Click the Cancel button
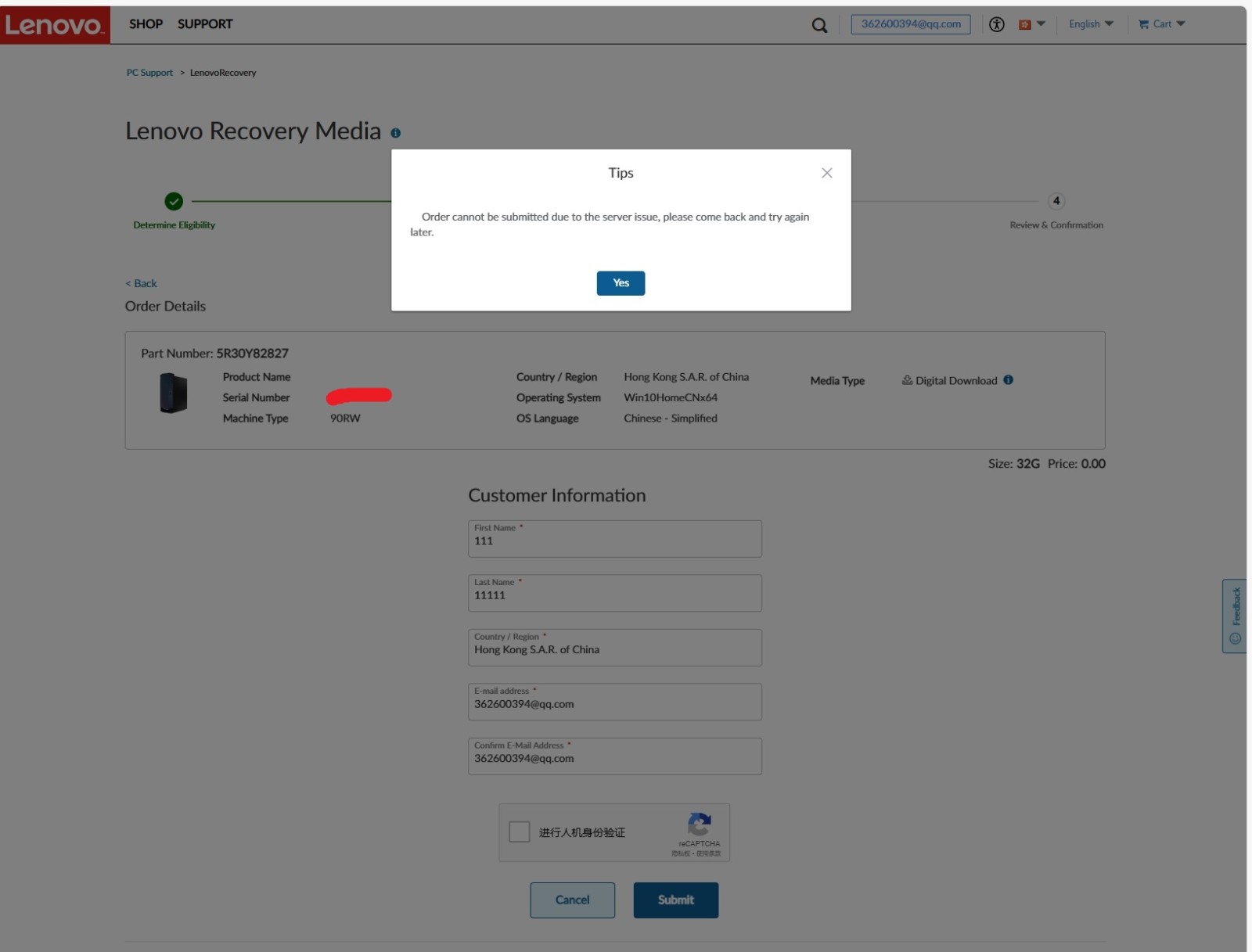1252x952 pixels. [x=572, y=900]
